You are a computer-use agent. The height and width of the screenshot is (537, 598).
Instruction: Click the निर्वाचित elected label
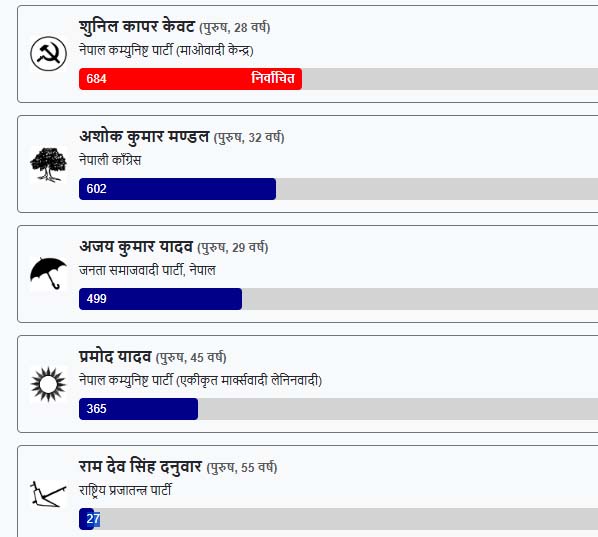(x=273, y=78)
